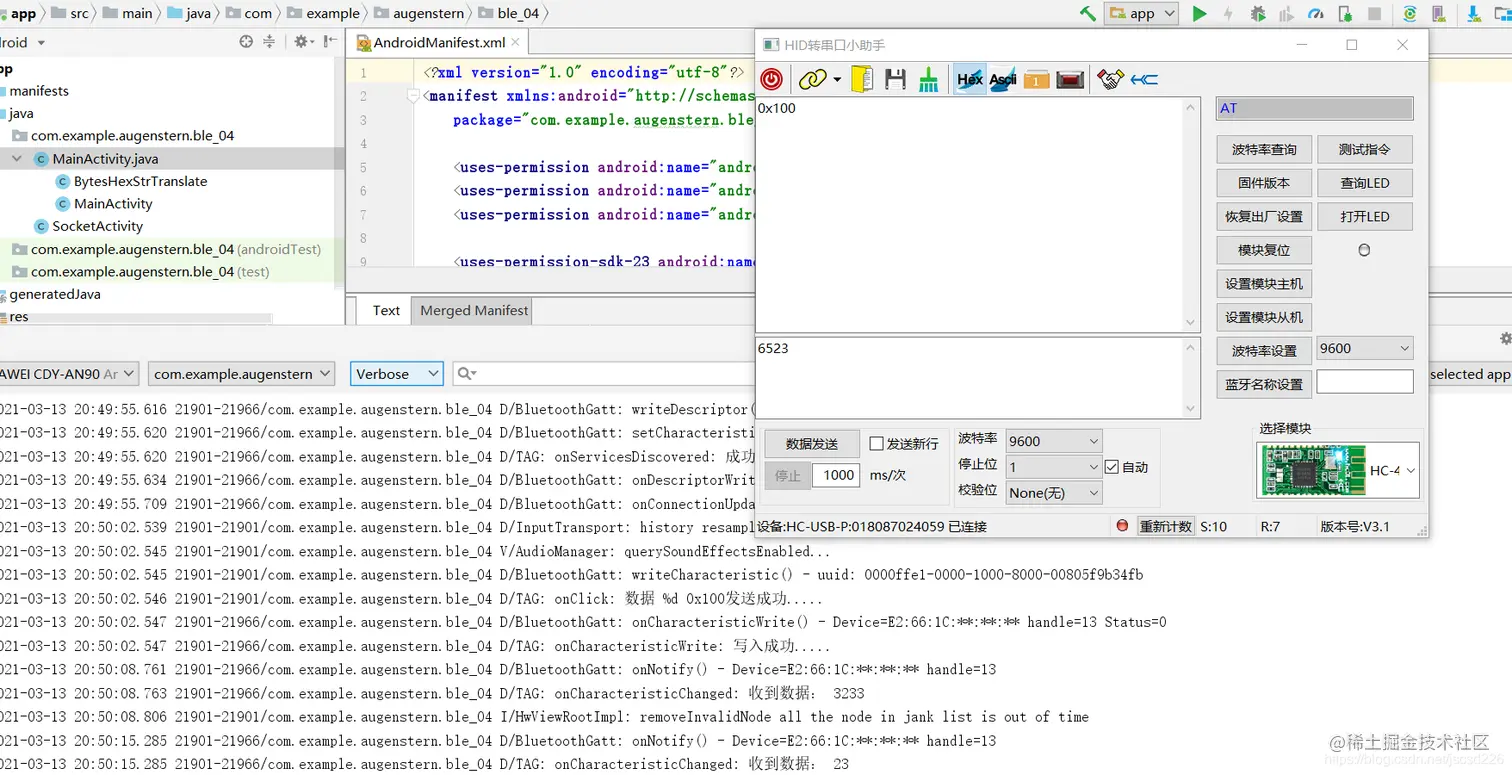Open the 波特率 9600 dropdown near send area
Viewport: 1512px width, 775px height.
tap(1054, 441)
